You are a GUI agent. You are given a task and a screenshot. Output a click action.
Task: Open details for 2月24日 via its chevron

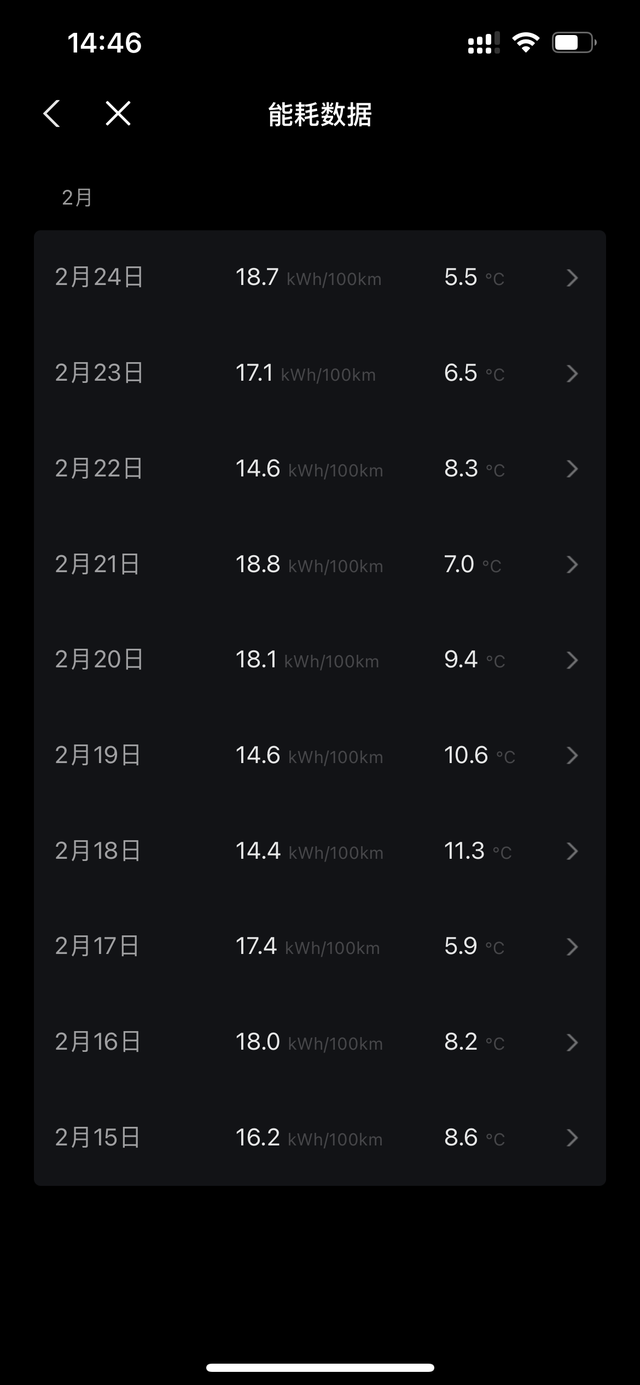(571, 277)
